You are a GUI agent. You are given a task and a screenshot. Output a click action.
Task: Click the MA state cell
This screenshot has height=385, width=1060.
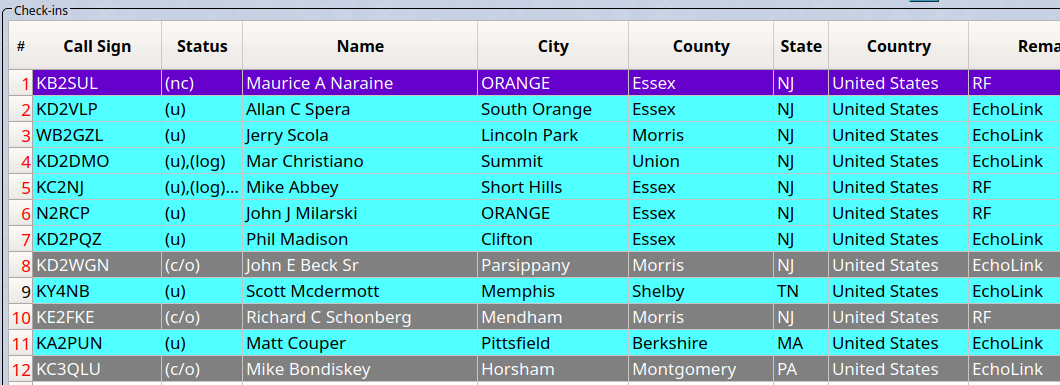pyautogui.click(x=801, y=343)
